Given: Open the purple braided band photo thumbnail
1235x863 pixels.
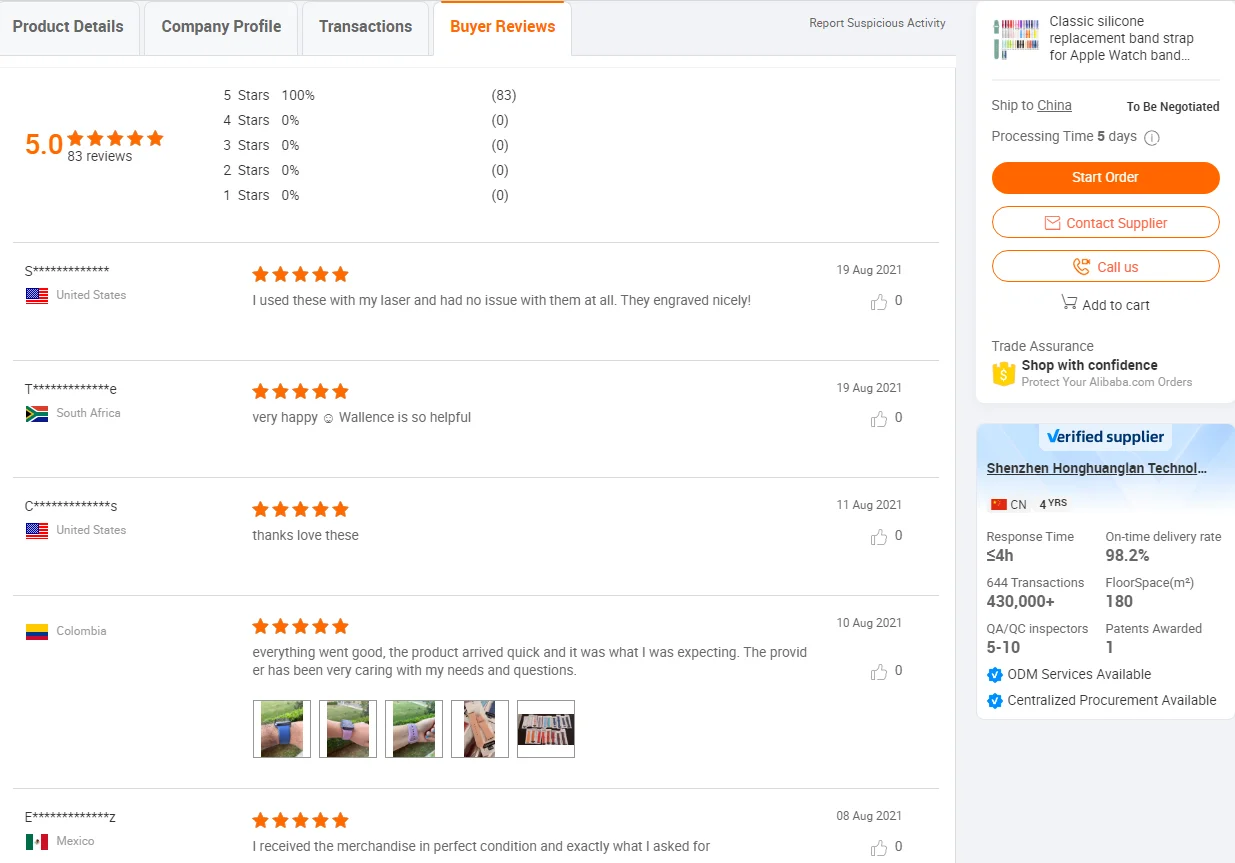Looking at the screenshot, I should point(414,729).
